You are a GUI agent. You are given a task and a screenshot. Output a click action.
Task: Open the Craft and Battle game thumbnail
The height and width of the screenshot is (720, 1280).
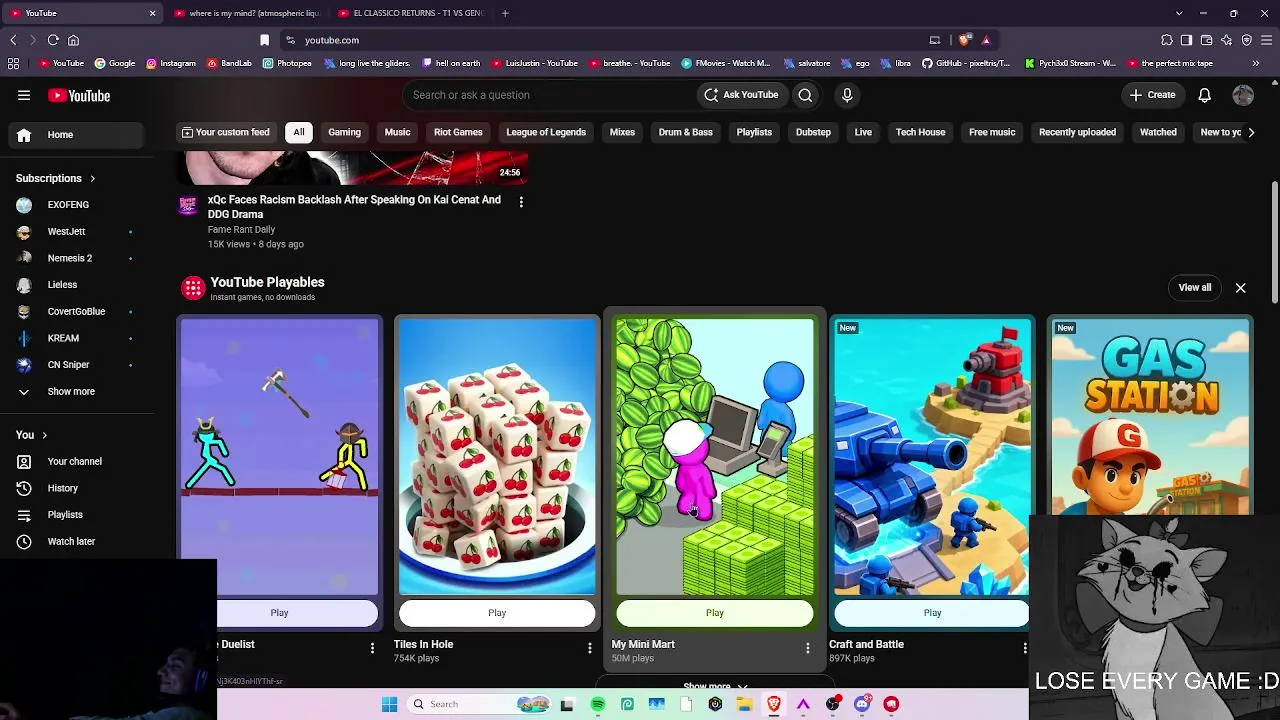click(932, 457)
